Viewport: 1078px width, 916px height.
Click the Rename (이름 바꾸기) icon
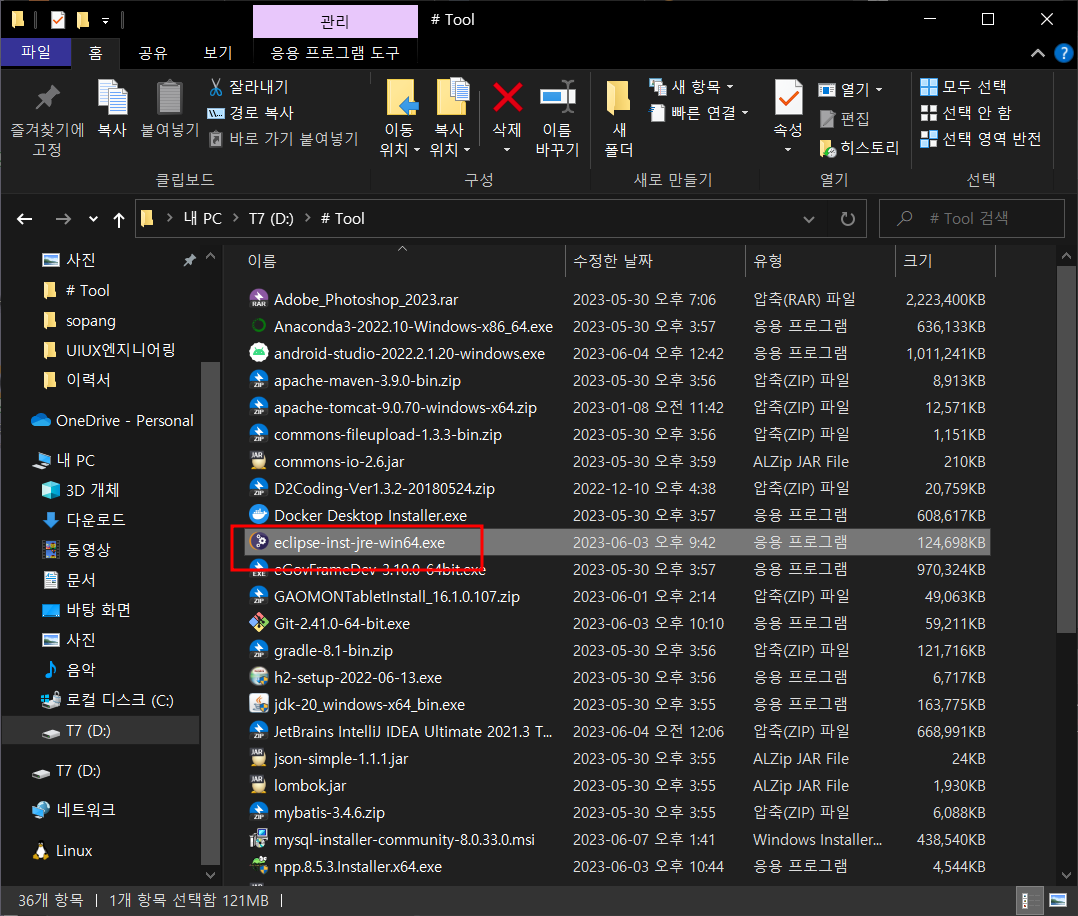click(557, 98)
